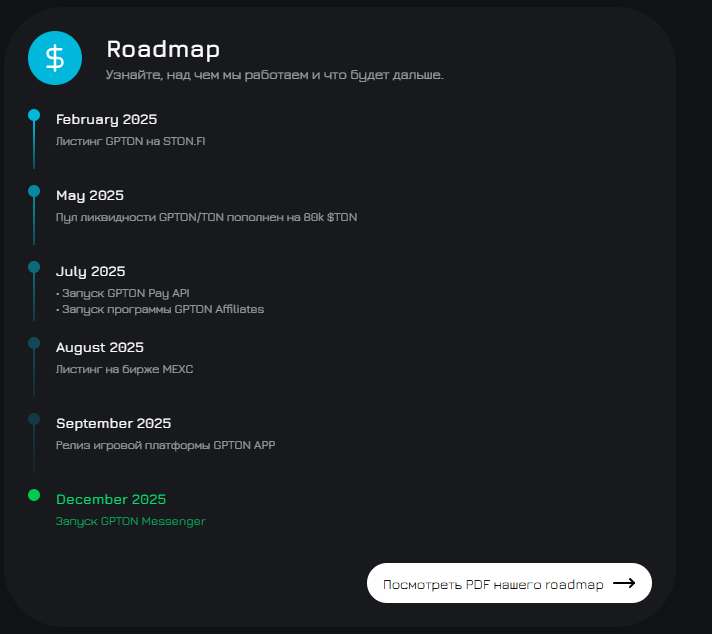The width and height of the screenshot is (712, 634).
Task: Click the May 2025 milestone title
Action: 90,195
